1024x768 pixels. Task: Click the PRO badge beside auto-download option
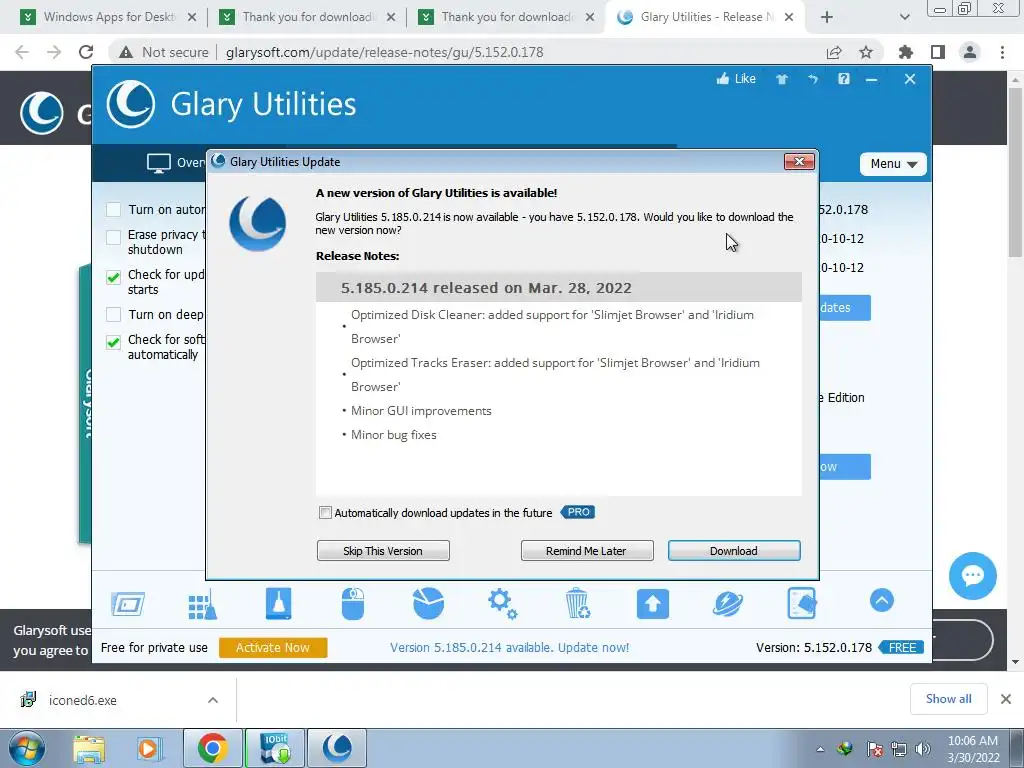(x=578, y=512)
